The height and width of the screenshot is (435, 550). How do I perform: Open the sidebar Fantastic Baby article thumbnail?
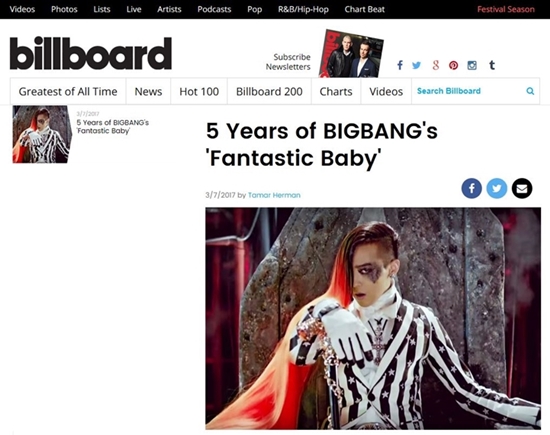point(42,134)
